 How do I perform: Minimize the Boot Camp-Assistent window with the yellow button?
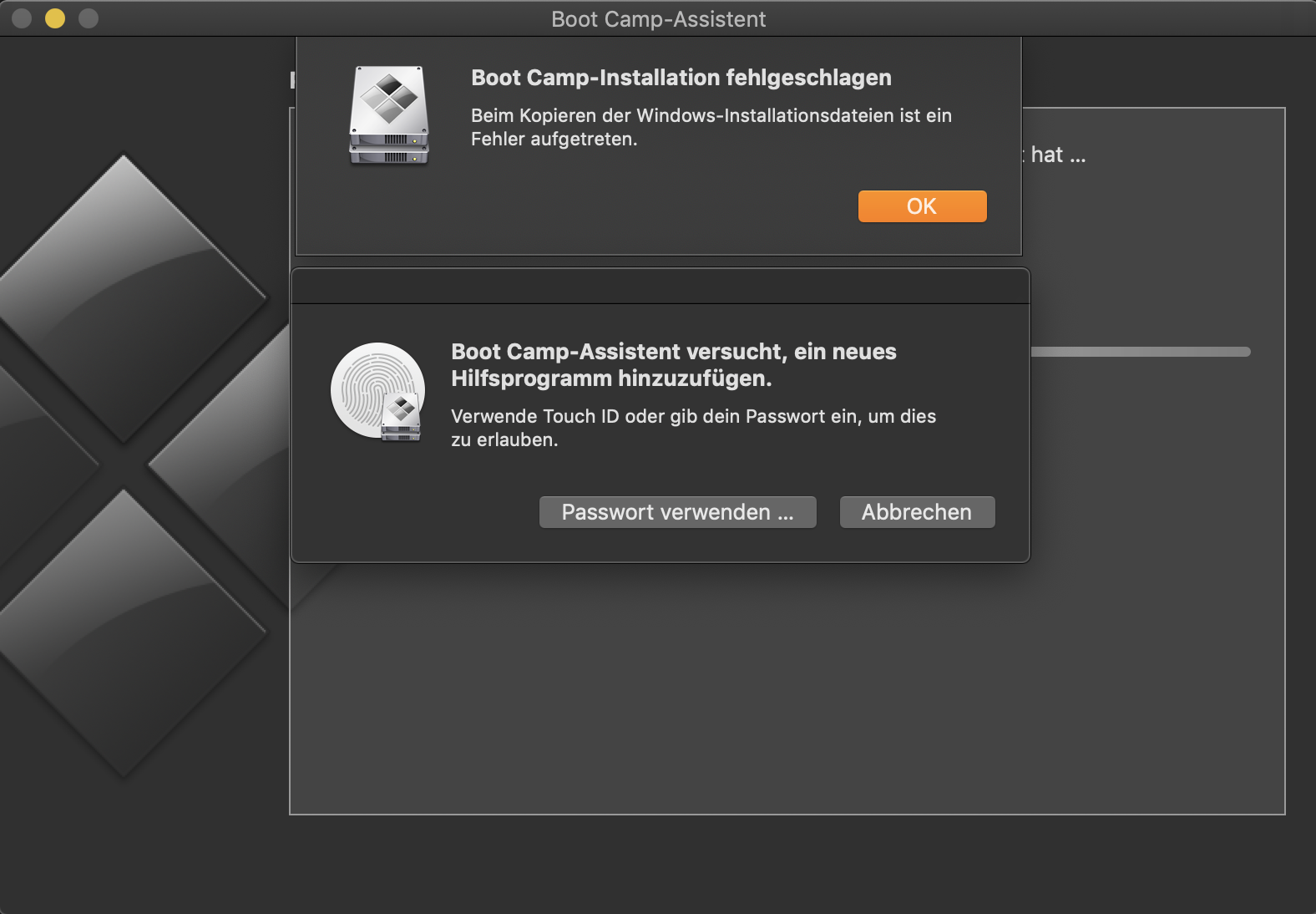click(x=55, y=18)
